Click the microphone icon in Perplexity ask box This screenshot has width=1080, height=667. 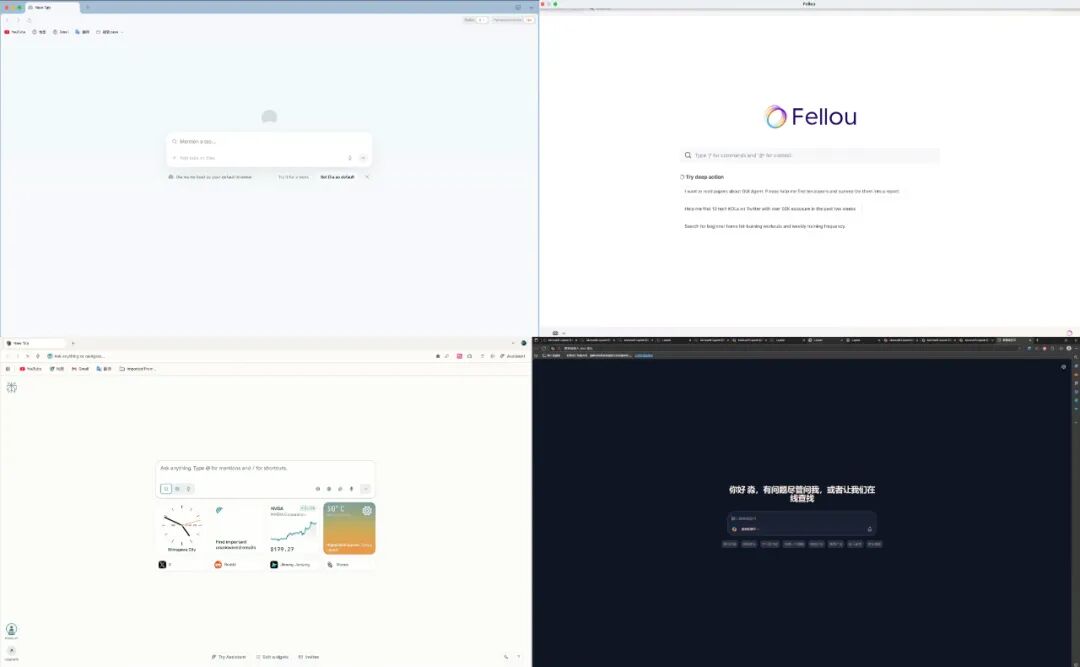click(x=351, y=489)
